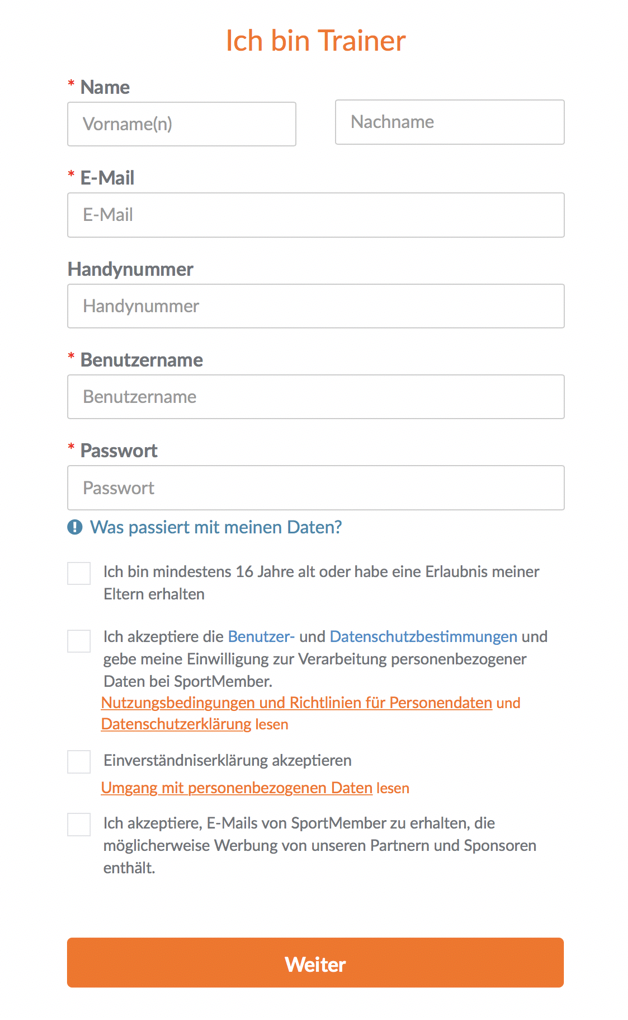Click into the E-Mail field

tap(316, 215)
